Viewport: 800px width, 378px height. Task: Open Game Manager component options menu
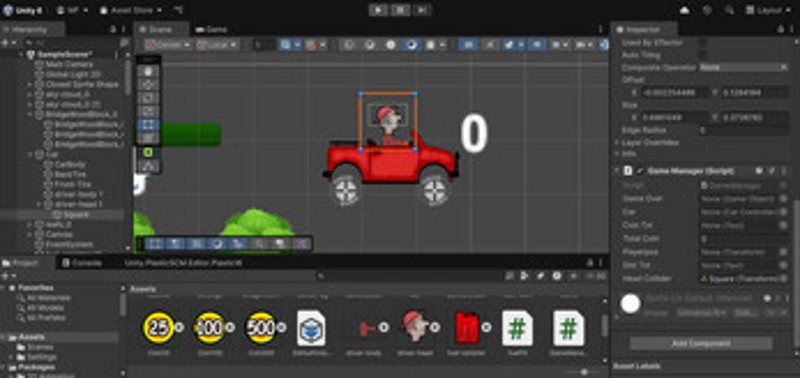tap(784, 171)
